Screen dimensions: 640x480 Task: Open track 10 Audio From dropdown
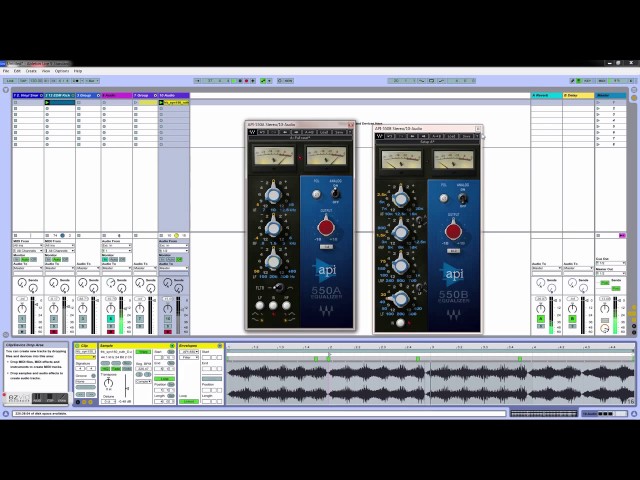173,246
